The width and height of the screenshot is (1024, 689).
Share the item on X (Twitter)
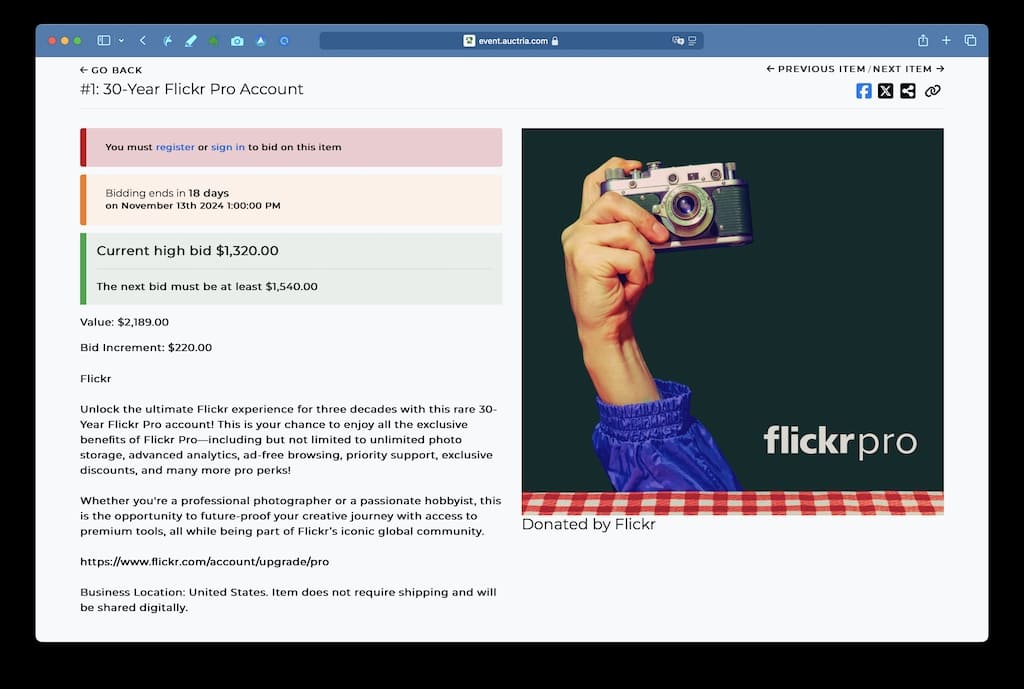pos(886,91)
